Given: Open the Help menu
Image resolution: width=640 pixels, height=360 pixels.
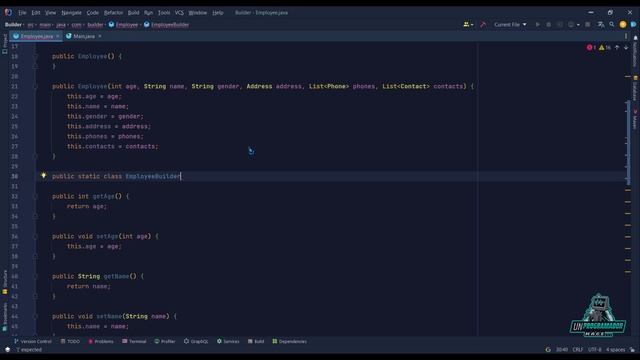Looking at the screenshot, I should 218,13.
